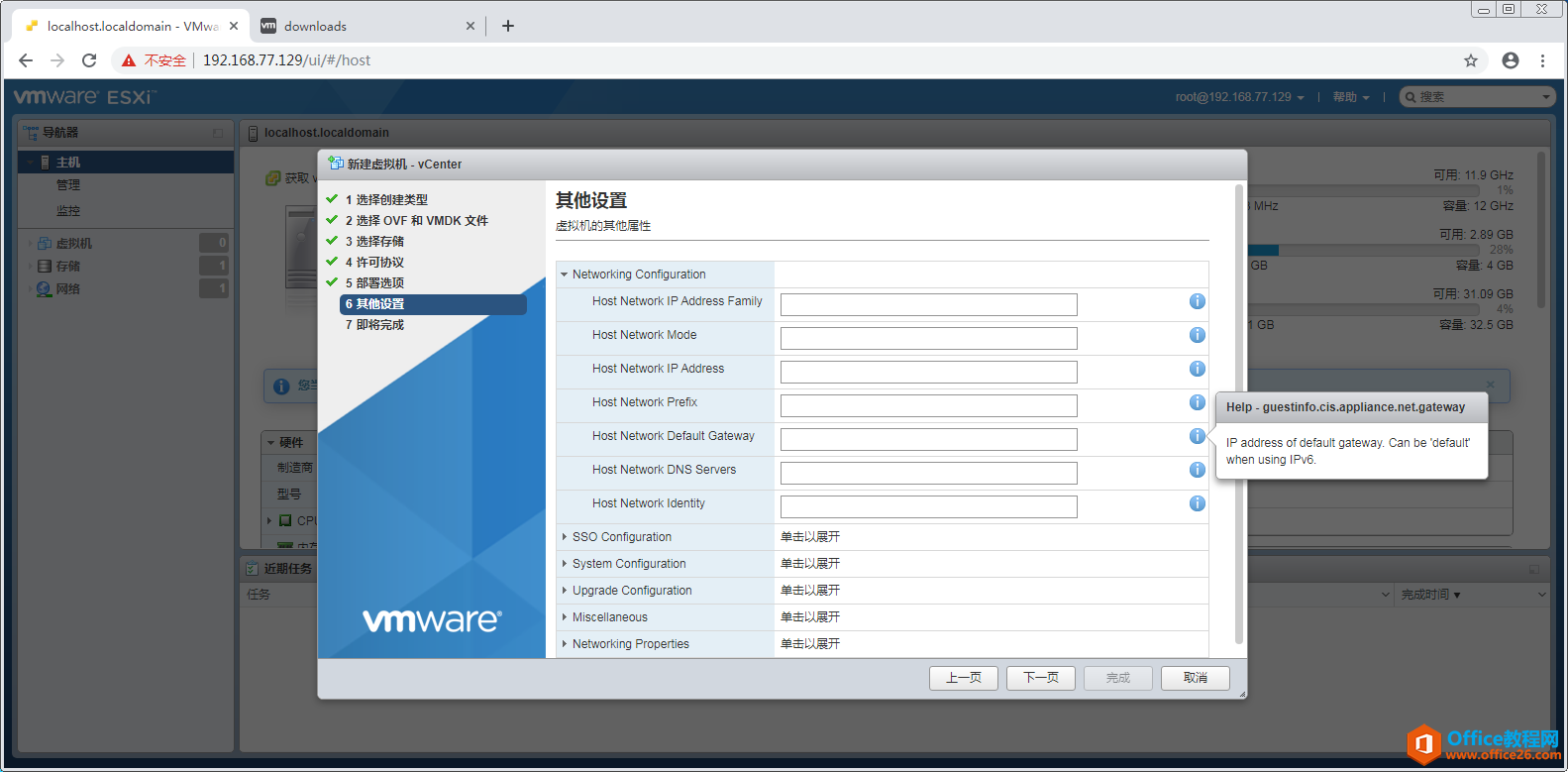The height and width of the screenshot is (772, 1568).
Task: Click 下一页 next page button
Action: (1041, 678)
